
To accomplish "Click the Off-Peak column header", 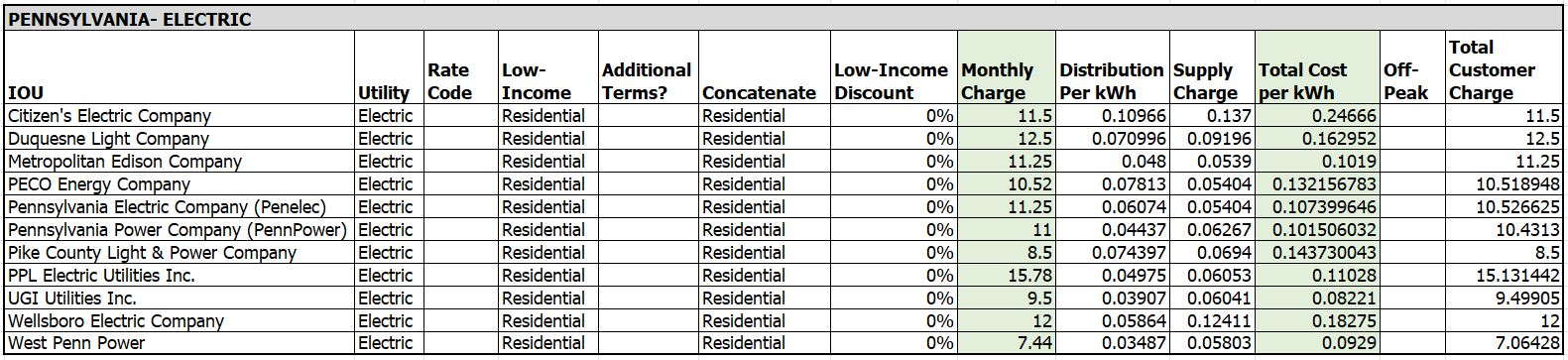I will pyautogui.click(x=1412, y=67).
